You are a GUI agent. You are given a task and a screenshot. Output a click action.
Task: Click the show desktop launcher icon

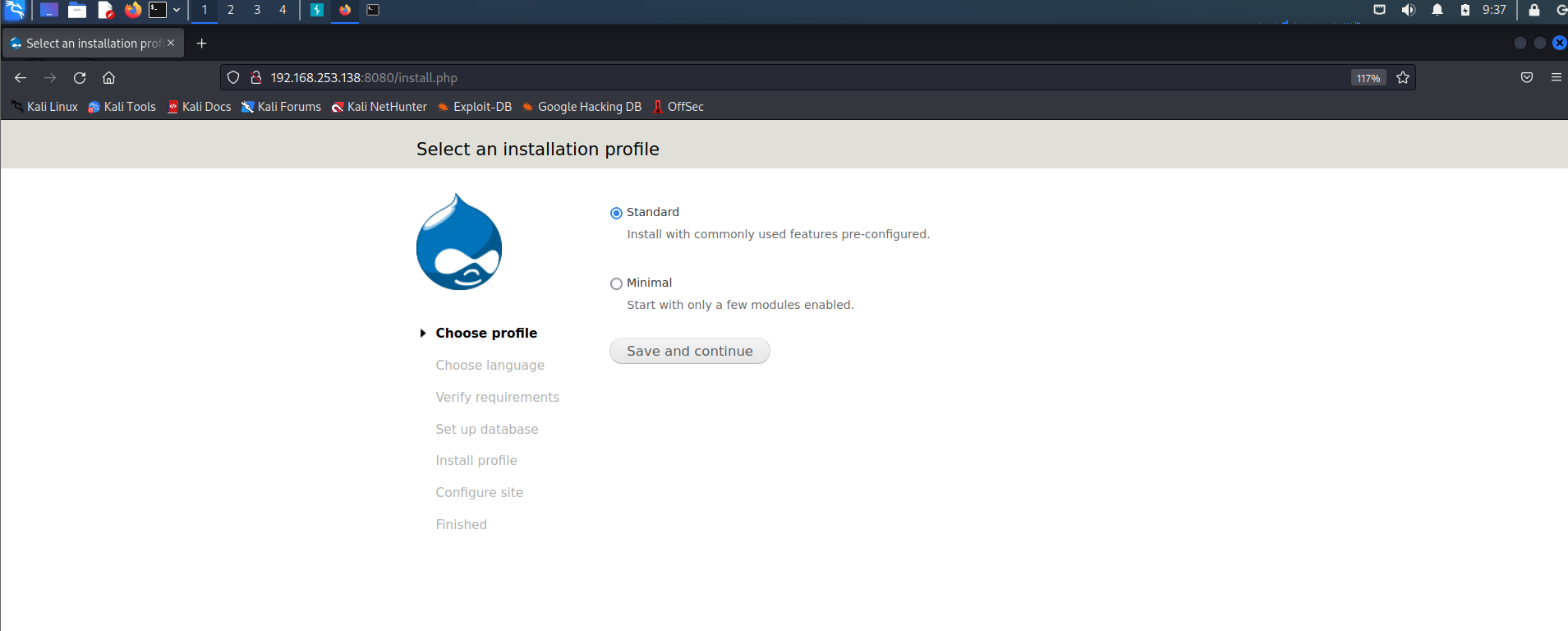pos(49,10)
